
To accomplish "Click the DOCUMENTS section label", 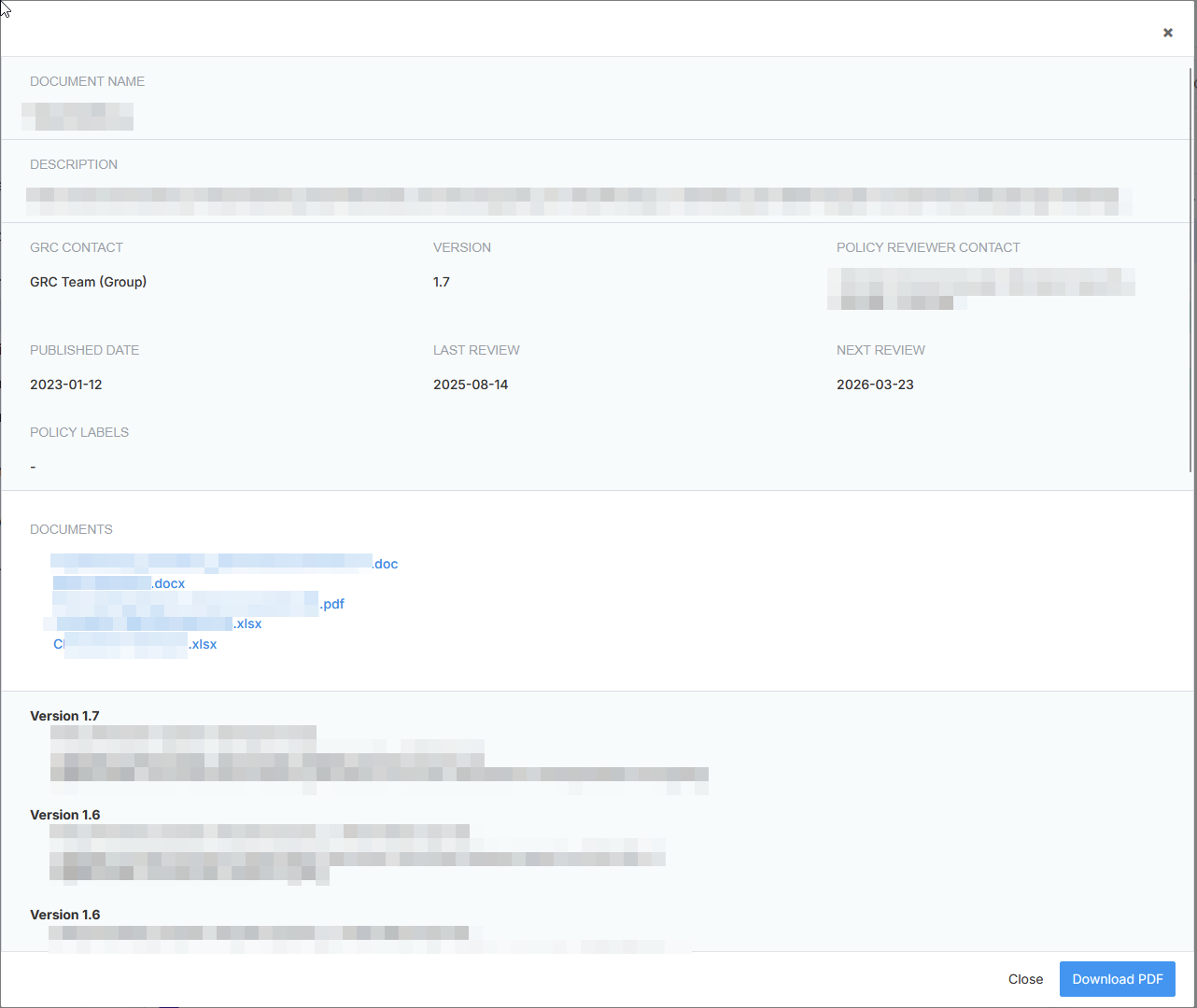I will (71, 529).
